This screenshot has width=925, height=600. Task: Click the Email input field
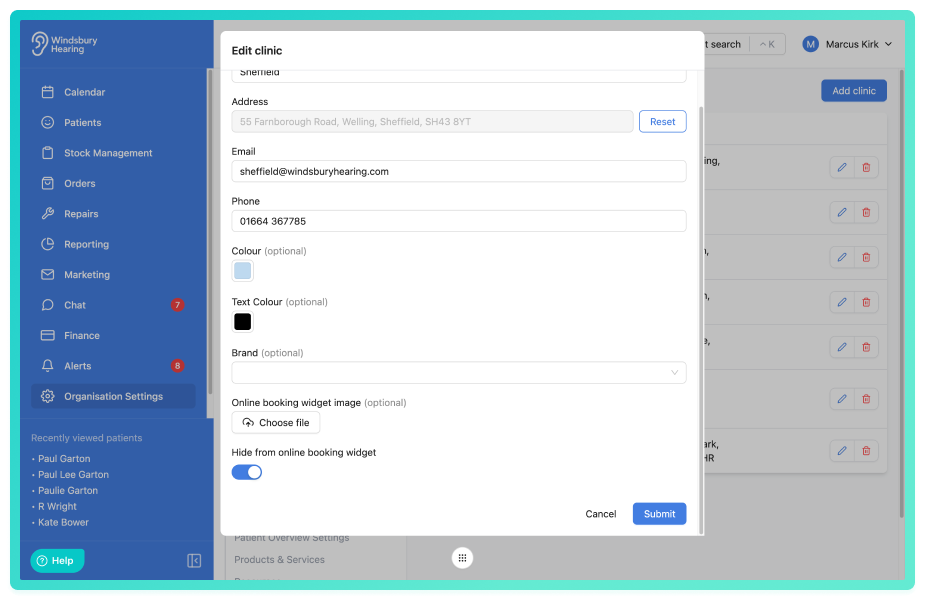(459, 171)
